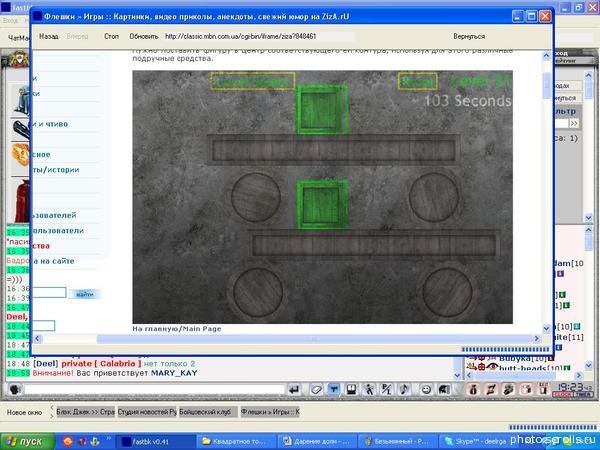Click the popup horizontal scrollbar thumb
Screen dimensions: 600x450
314,338
